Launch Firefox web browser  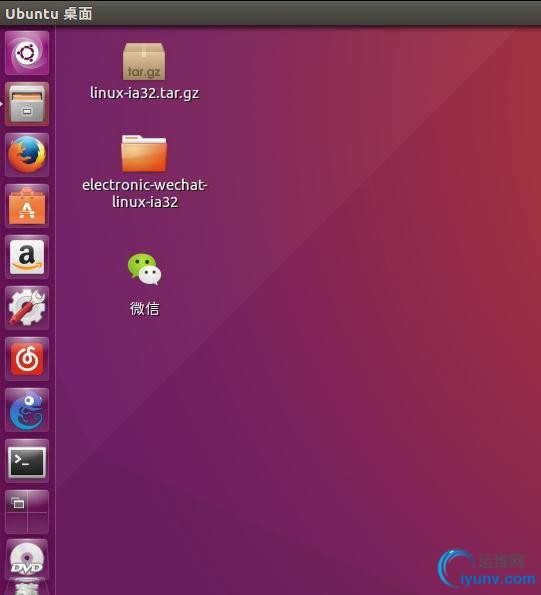27,155
